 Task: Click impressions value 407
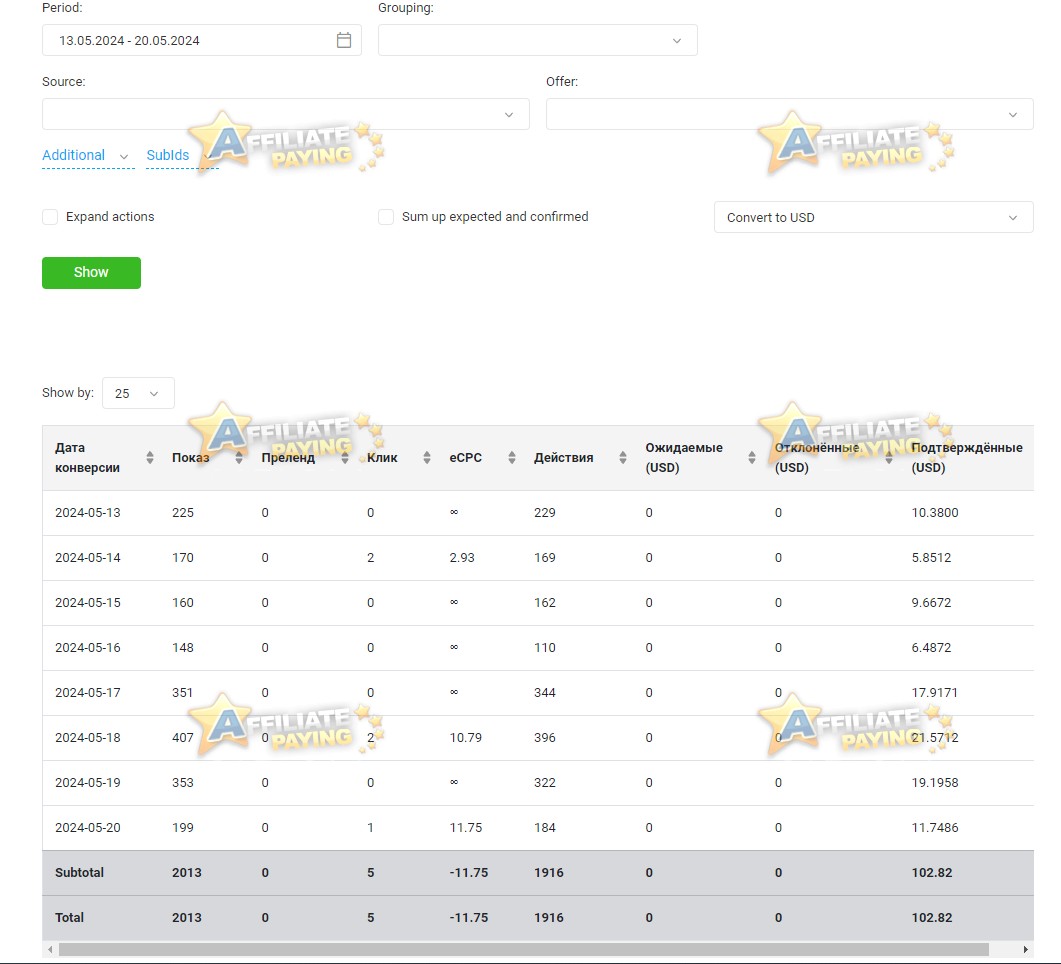pos(183,737)
